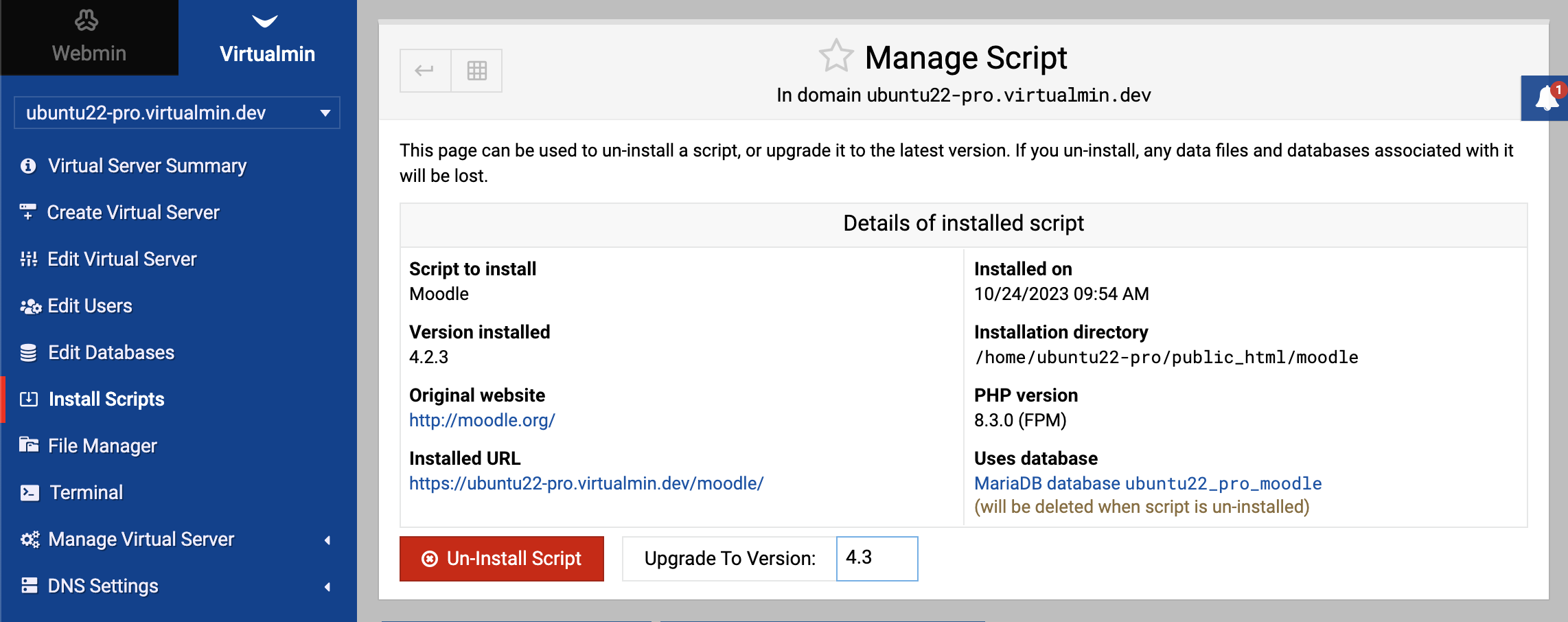Open the moodle.org original website link
1568x622 pixels.
pos(482,420)
